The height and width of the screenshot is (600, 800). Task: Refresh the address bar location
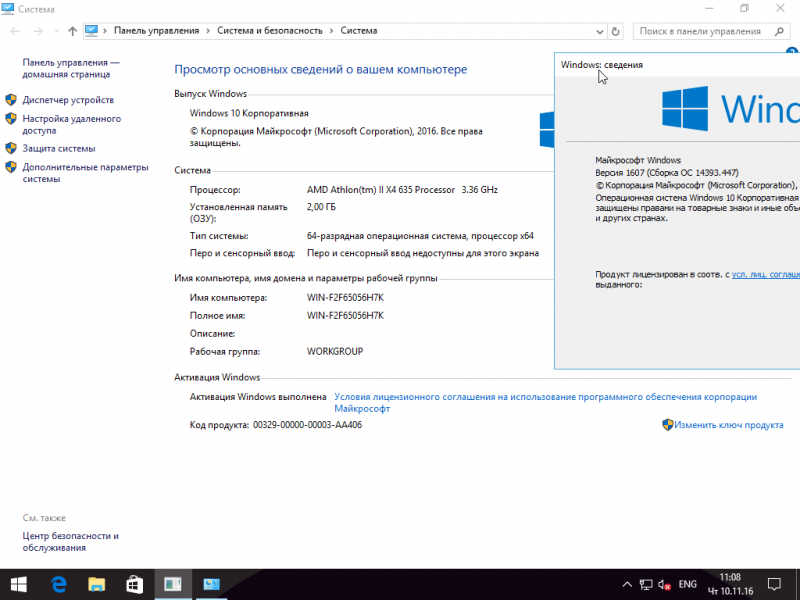(615, 31)
